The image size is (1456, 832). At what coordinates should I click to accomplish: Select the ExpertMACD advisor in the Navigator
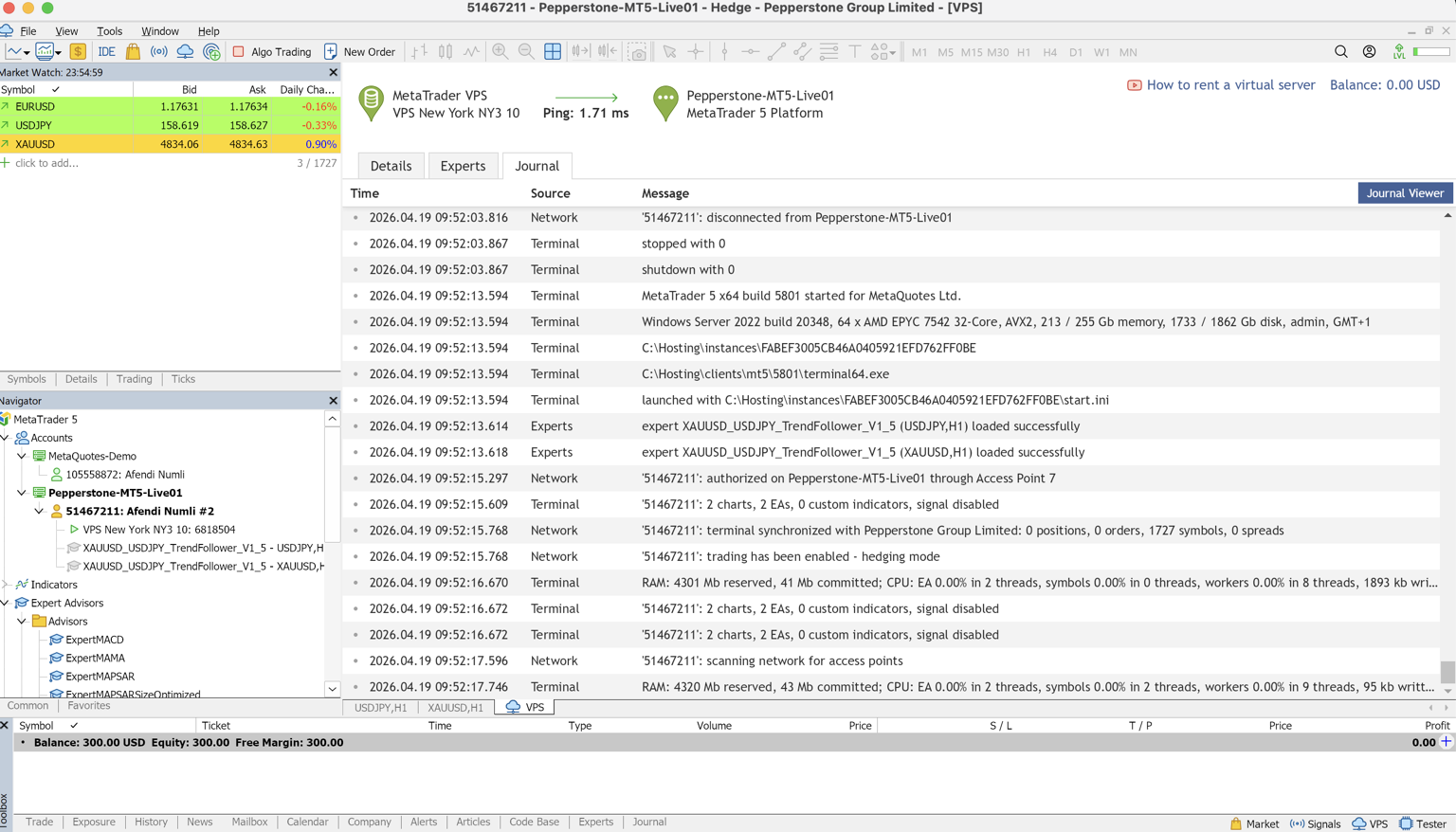click(x=95, y=640)
